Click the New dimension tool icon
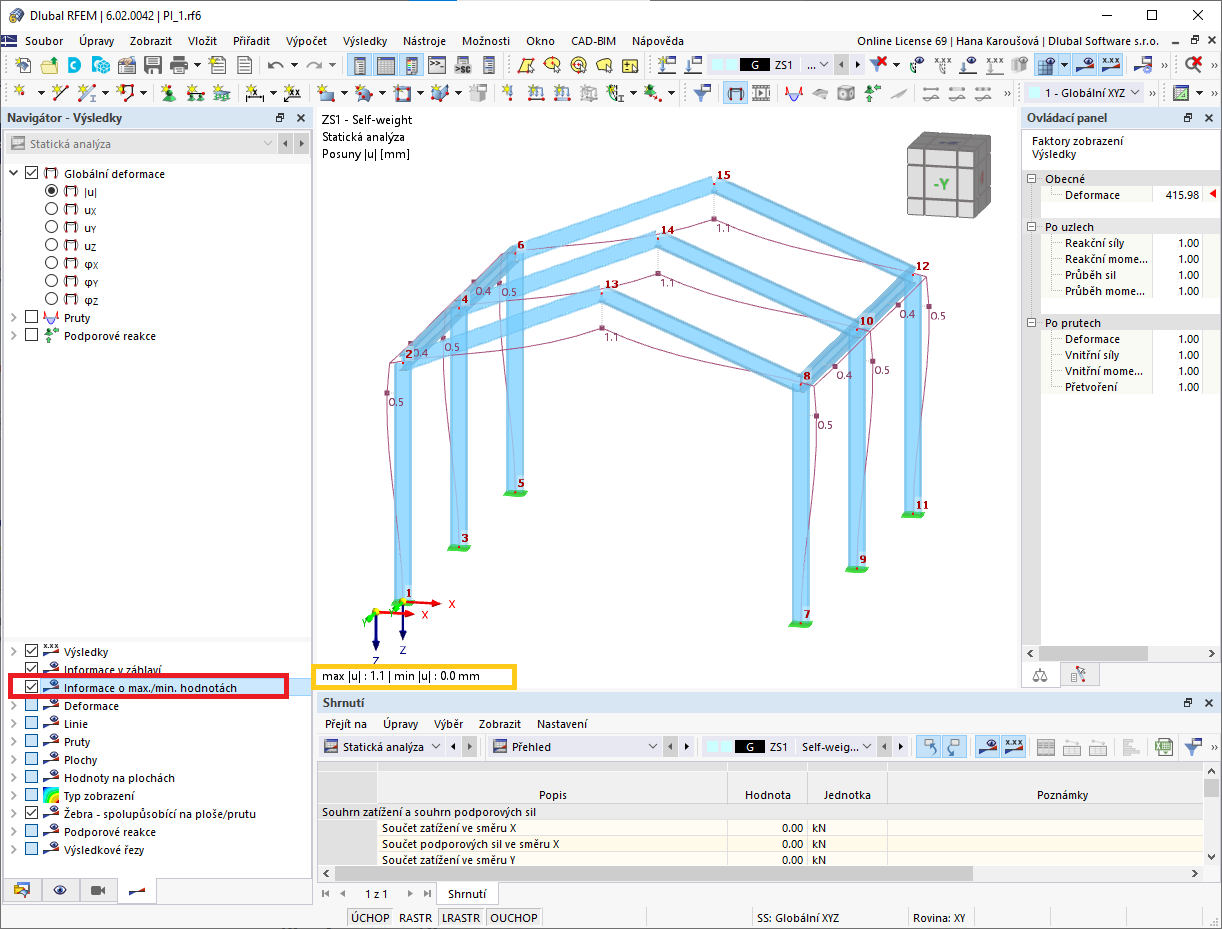 (254, 93)
